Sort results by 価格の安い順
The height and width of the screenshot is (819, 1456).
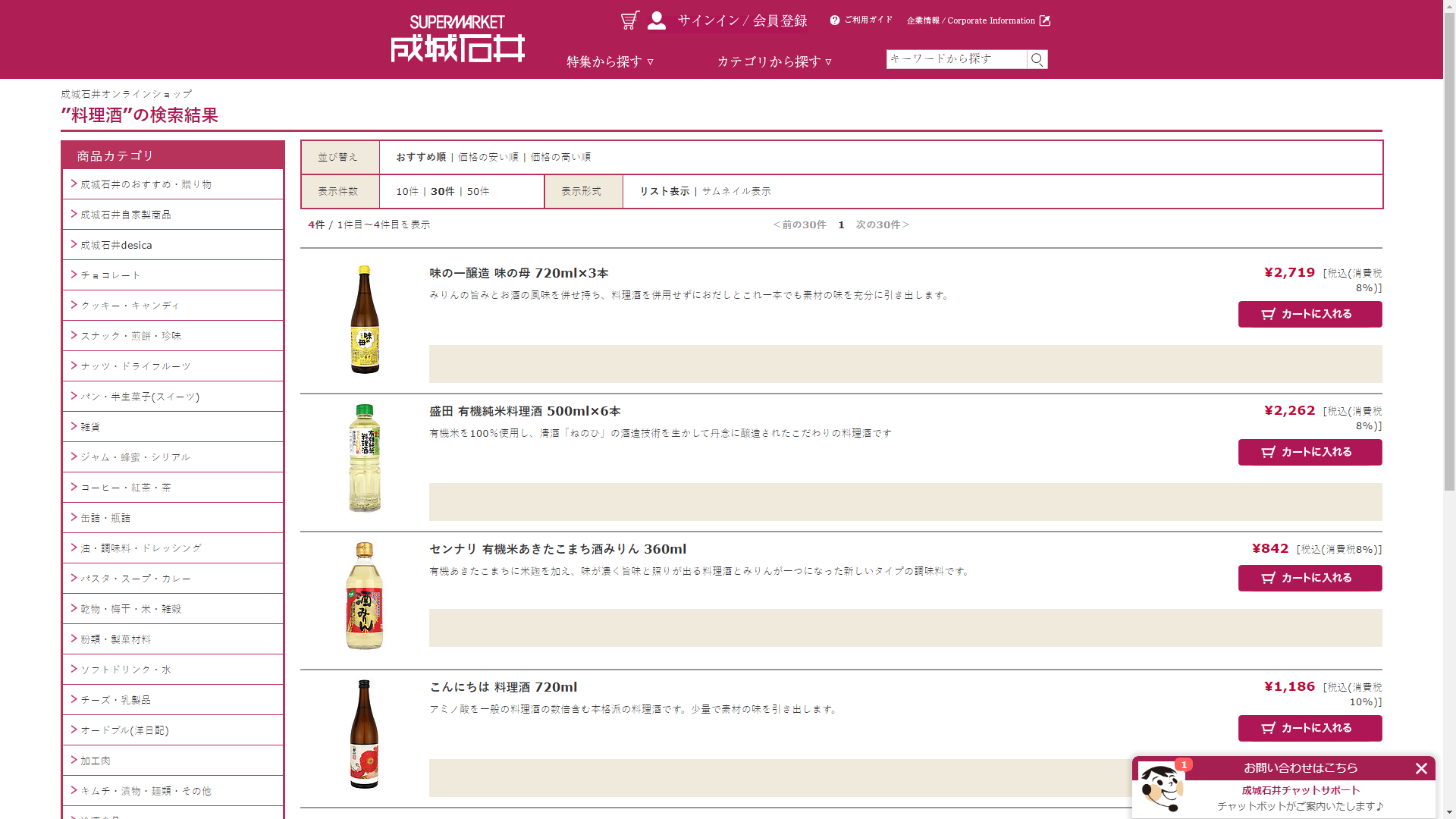pos(488,157)
